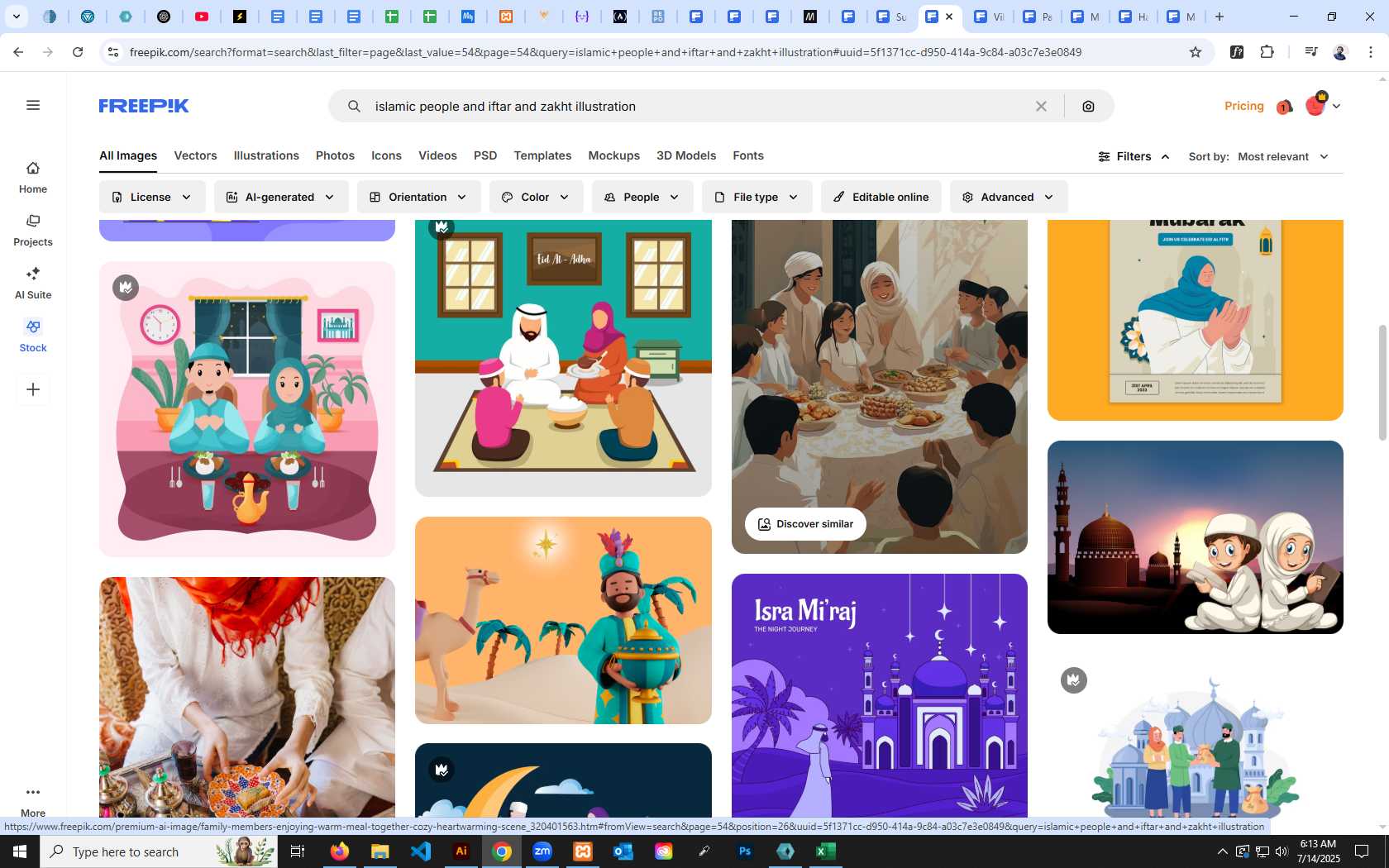Image resolution: width=1389 pixels, height=868 pixels.
Task: Open the Isra Mi'raj purple mosque illustration
Action: tap(880, 696)
